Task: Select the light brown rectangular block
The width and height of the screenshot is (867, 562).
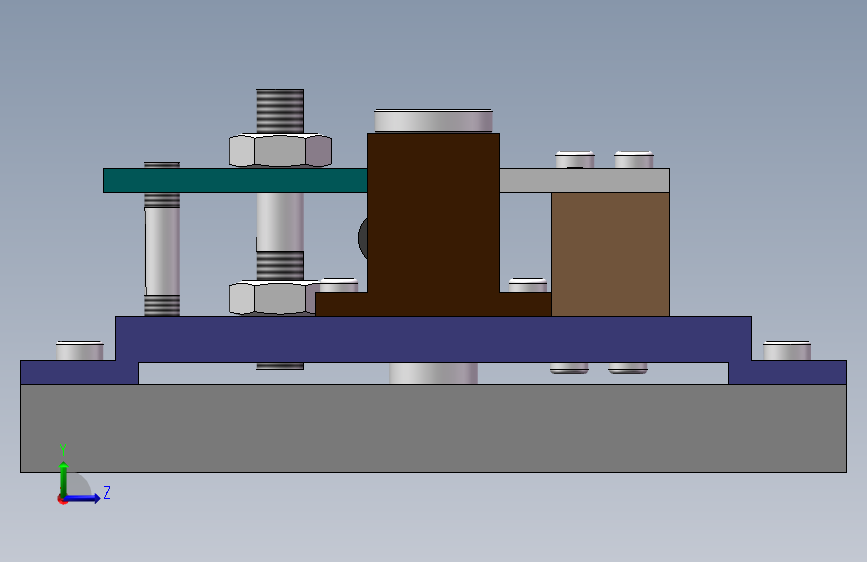Action: pyautogui.click(x=610, y=254)
